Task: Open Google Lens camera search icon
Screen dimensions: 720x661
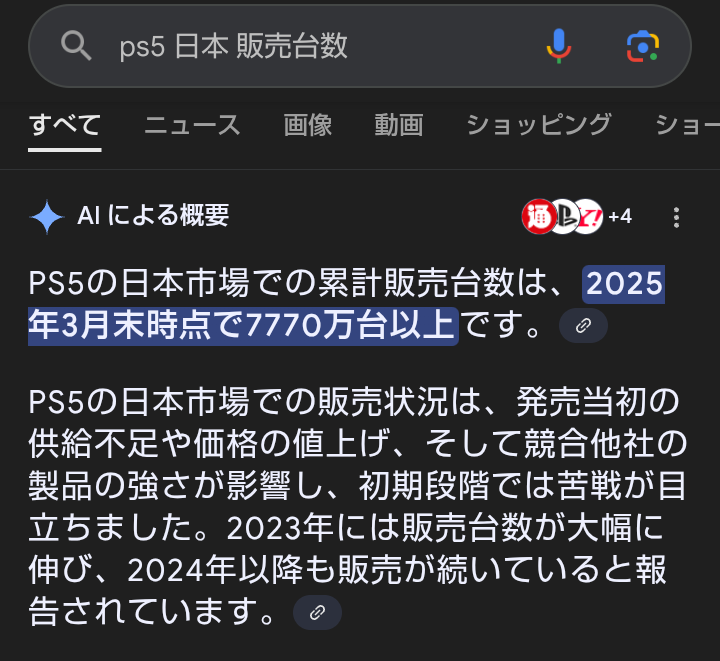Action: pos(642,46)
